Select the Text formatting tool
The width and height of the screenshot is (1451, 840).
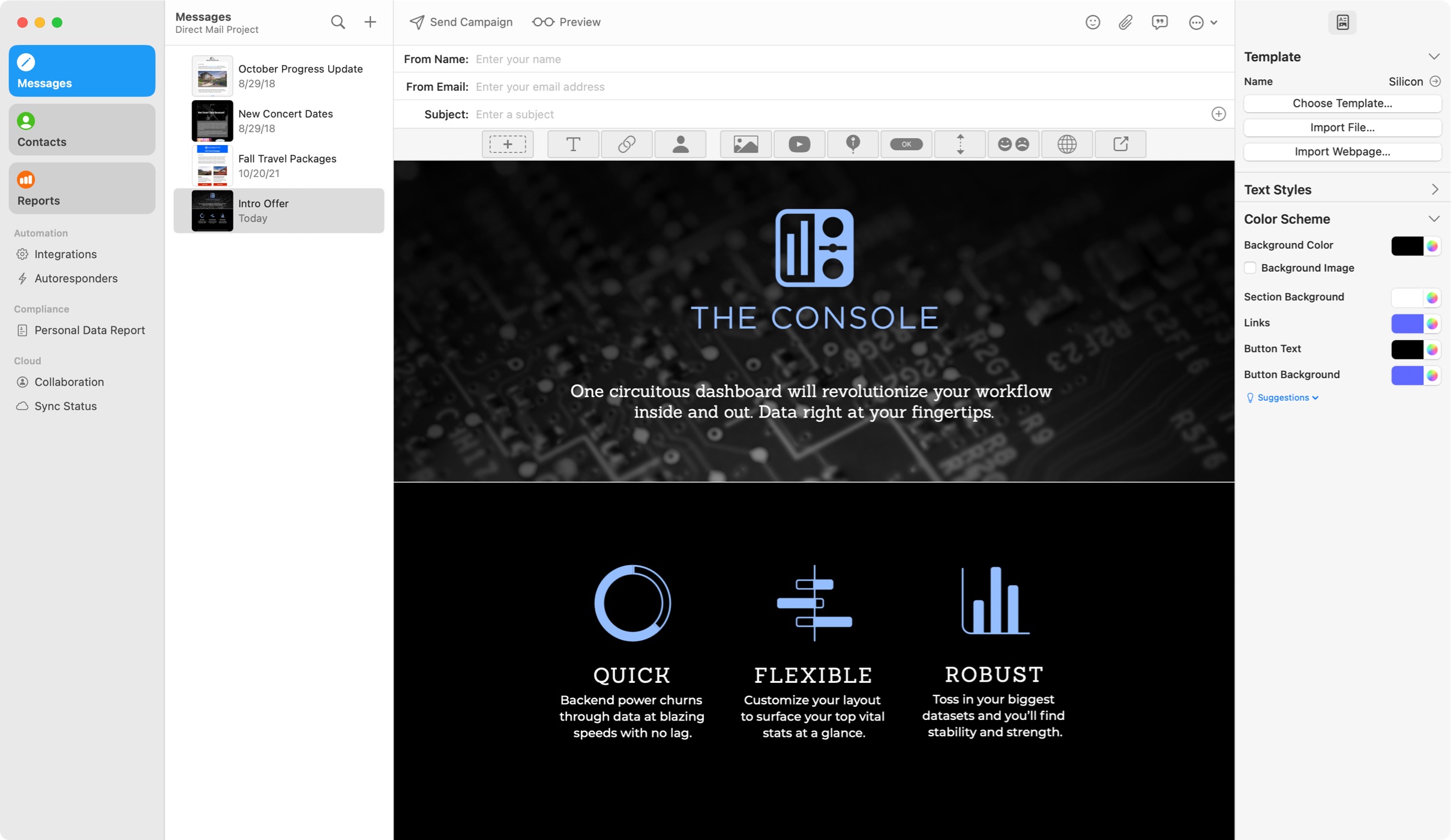click(573, 144)
